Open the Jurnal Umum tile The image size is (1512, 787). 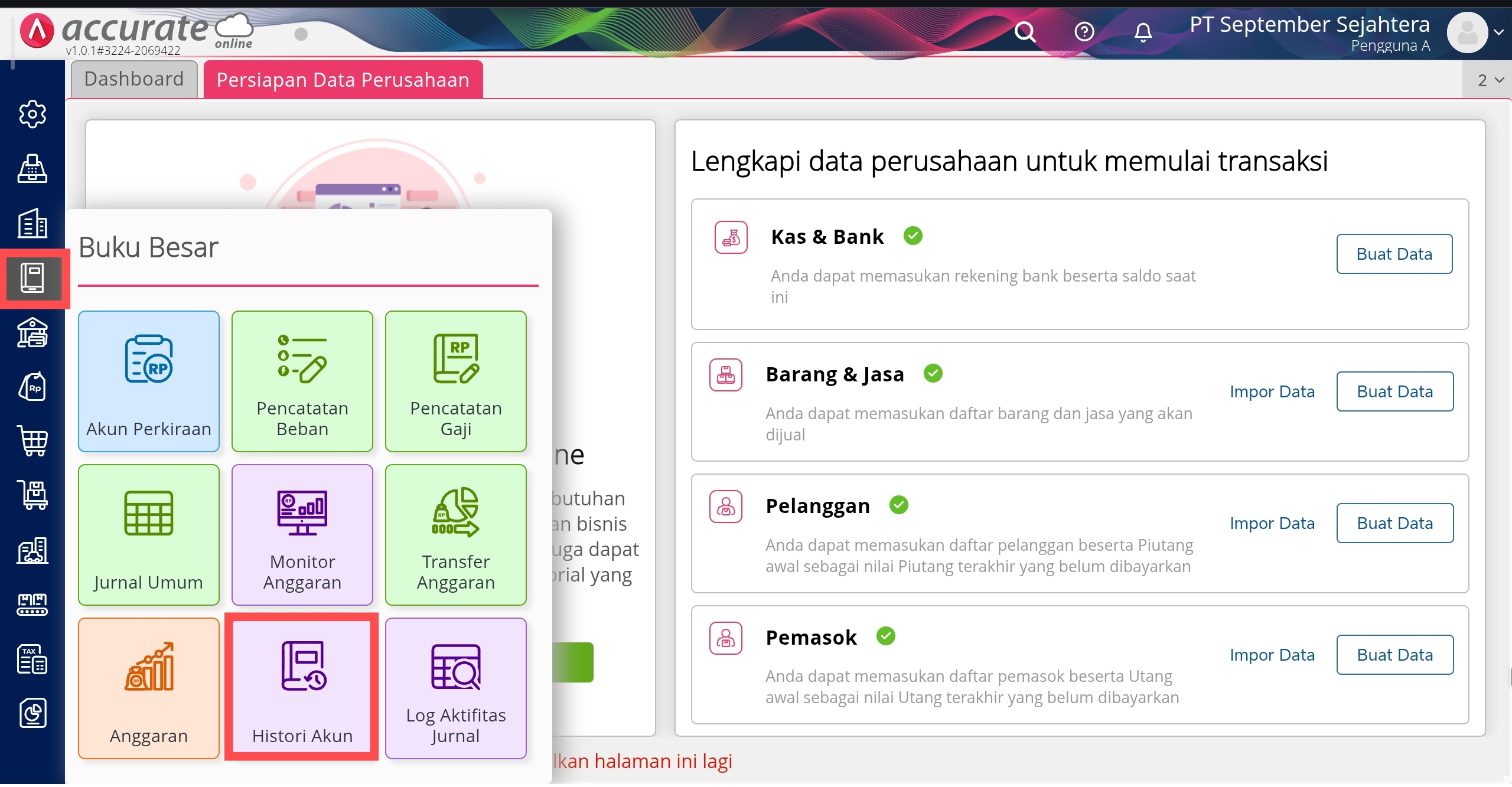(148, 535)
